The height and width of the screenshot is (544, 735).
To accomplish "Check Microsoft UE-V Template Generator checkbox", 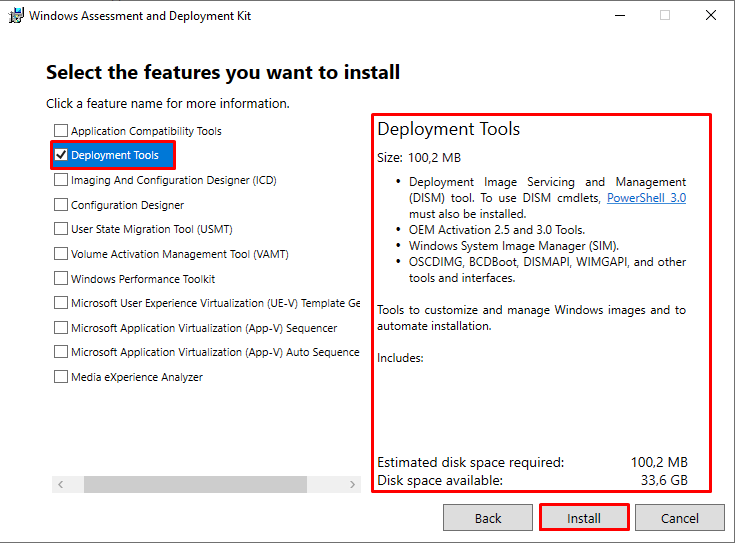I will click(x=61, y=303).
